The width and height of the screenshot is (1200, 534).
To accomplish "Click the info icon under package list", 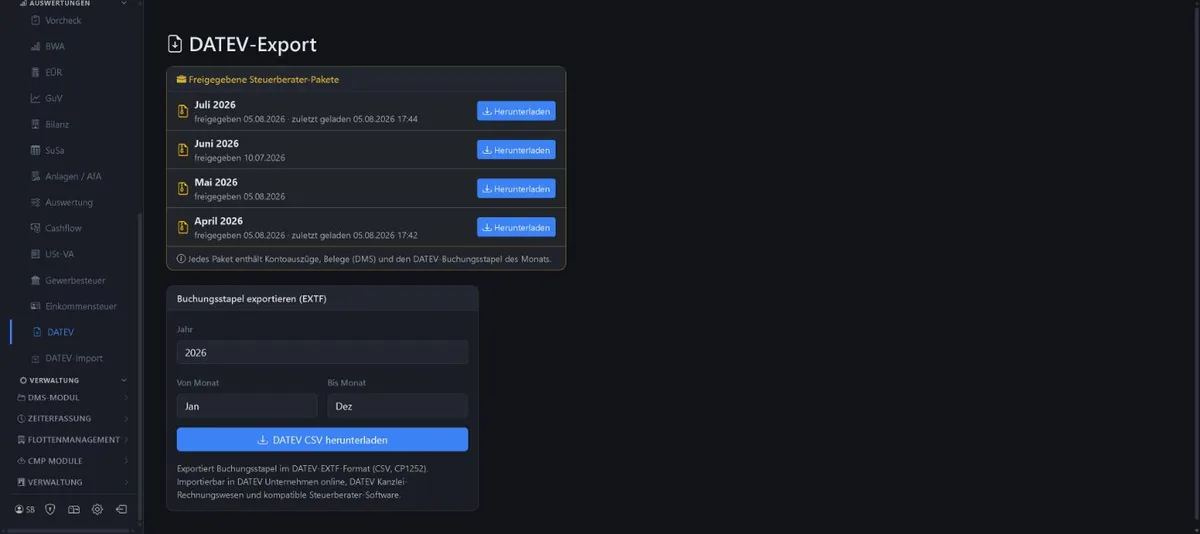I will 181,259.
